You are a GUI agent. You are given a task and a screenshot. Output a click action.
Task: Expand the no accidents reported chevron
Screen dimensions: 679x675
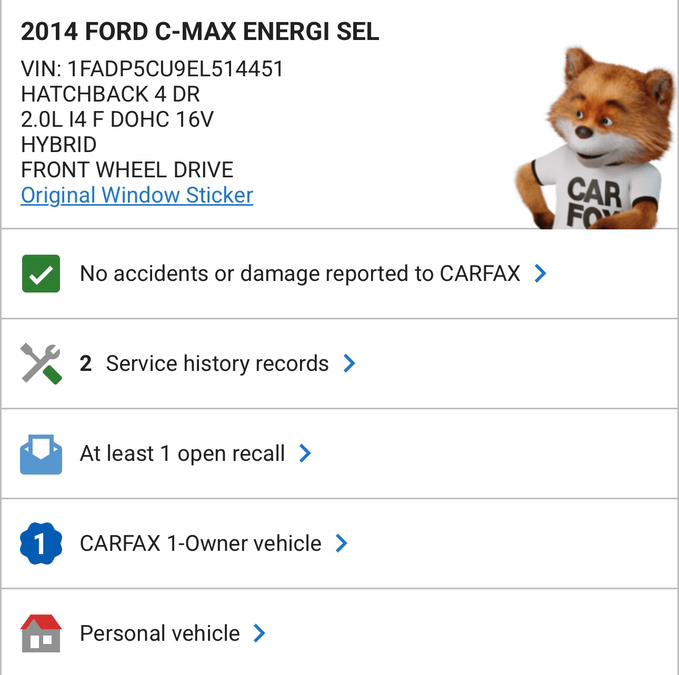(540, 273)
